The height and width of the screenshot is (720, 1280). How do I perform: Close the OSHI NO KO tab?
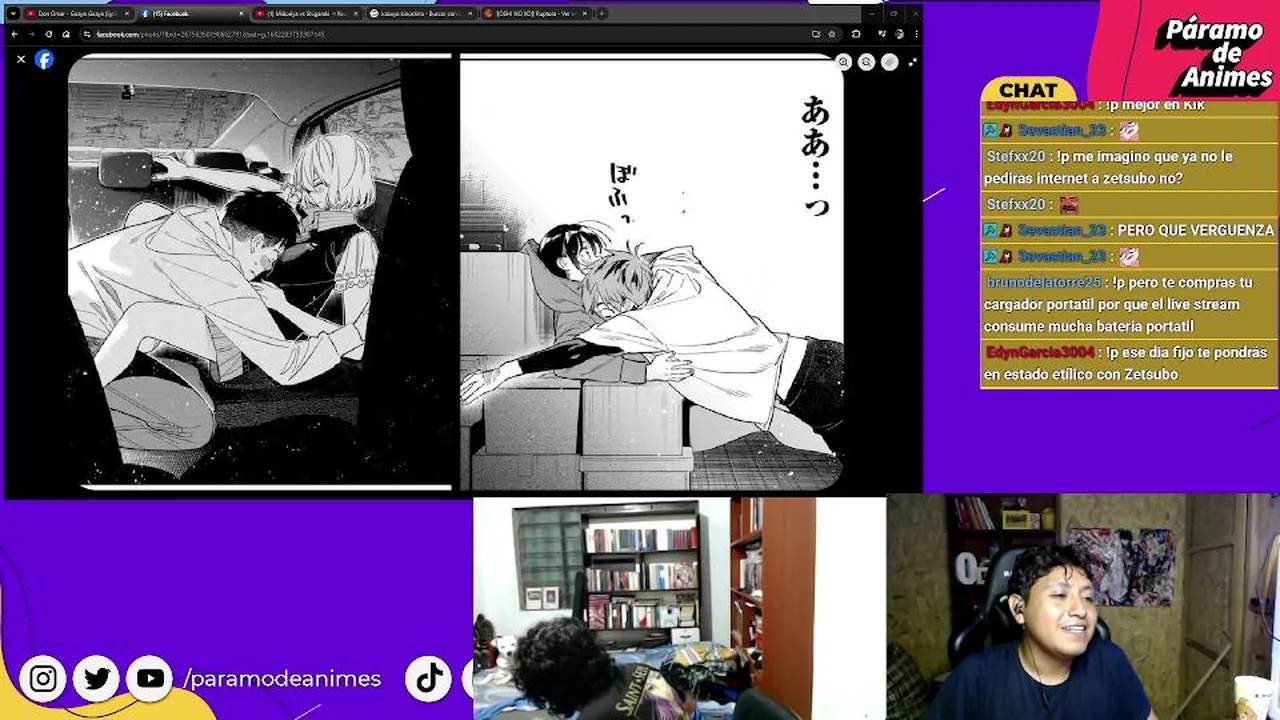click(x=585, y=14)
